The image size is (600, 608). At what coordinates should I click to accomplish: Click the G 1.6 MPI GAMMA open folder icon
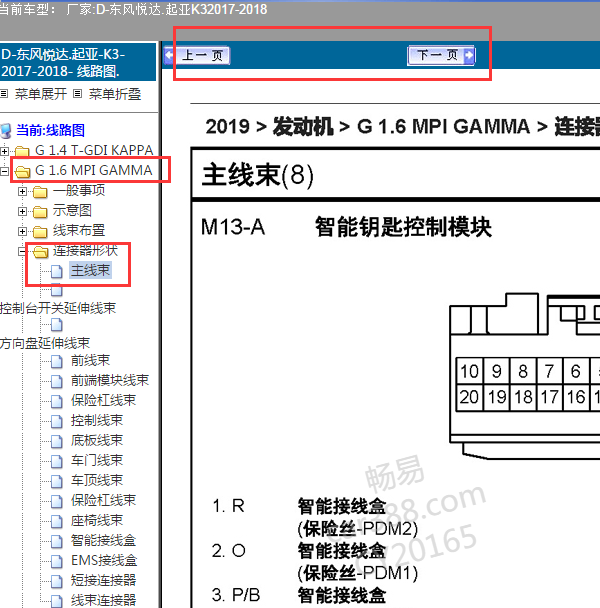[x=22, y=171]
